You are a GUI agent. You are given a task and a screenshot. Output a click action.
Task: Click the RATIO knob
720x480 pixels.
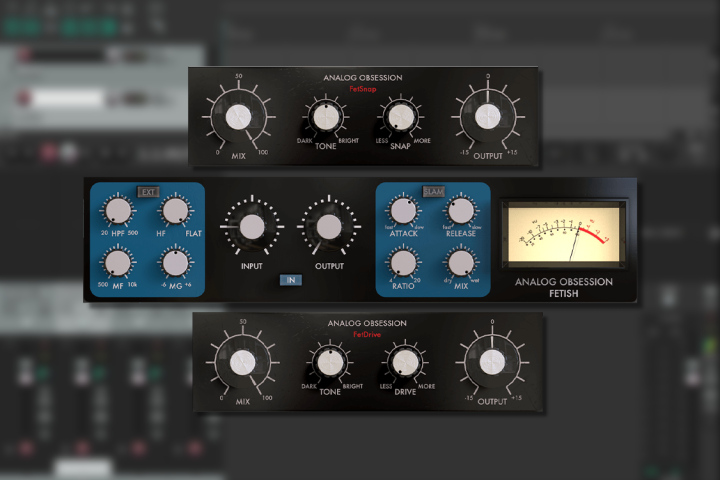click(403, 263)
